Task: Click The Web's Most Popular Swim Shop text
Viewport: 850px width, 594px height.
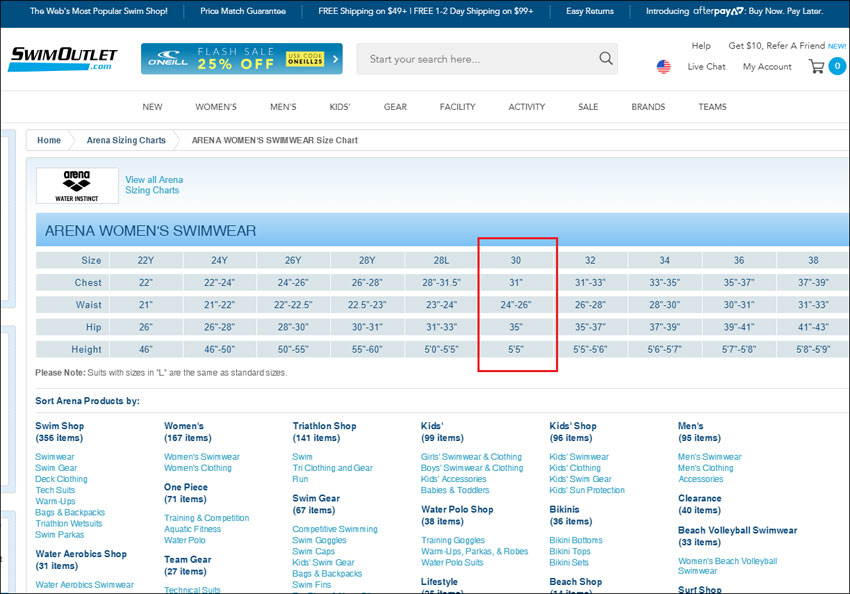Action: pos(99,11)
